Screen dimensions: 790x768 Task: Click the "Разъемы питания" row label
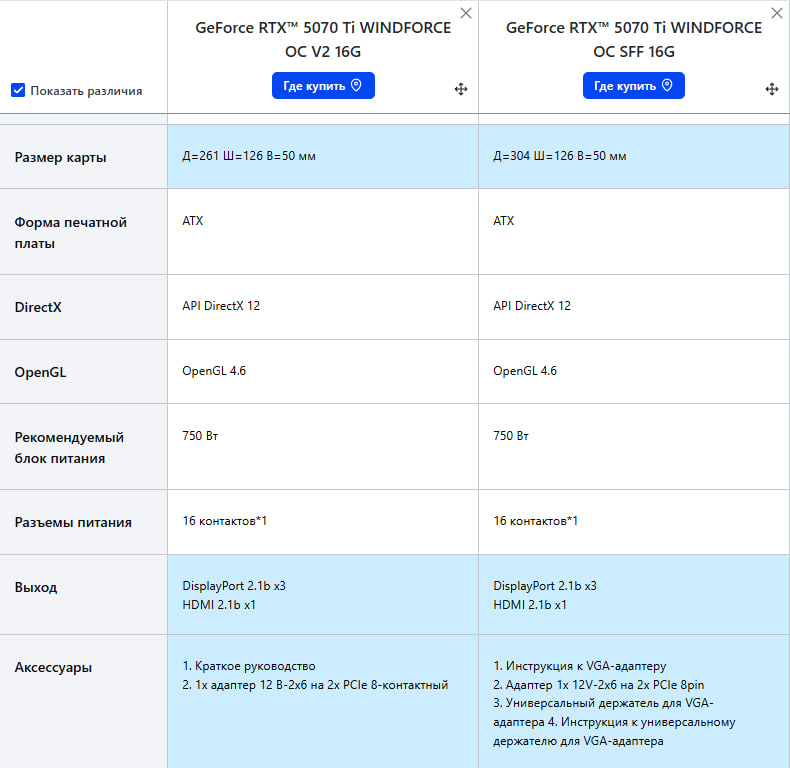pos(73,522)
